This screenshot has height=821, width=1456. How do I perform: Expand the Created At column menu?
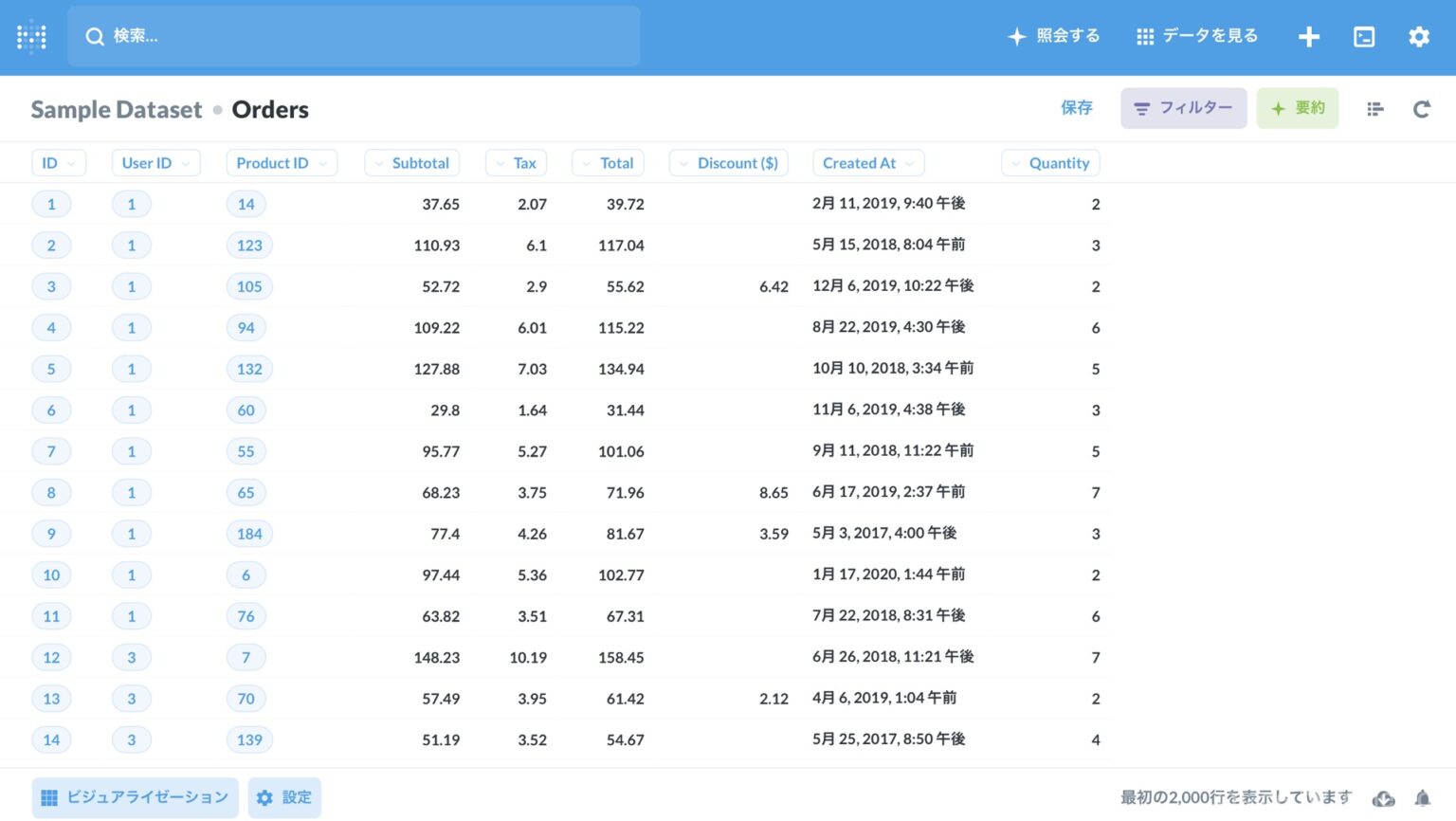867,162
